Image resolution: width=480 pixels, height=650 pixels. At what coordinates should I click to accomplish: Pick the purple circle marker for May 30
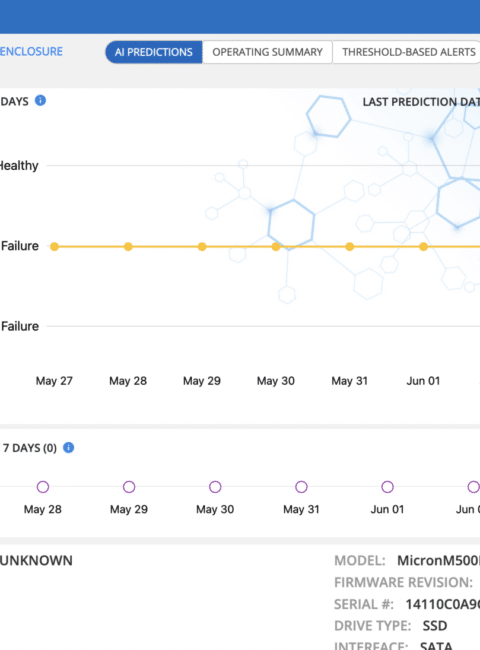click(x=215, y=487)
